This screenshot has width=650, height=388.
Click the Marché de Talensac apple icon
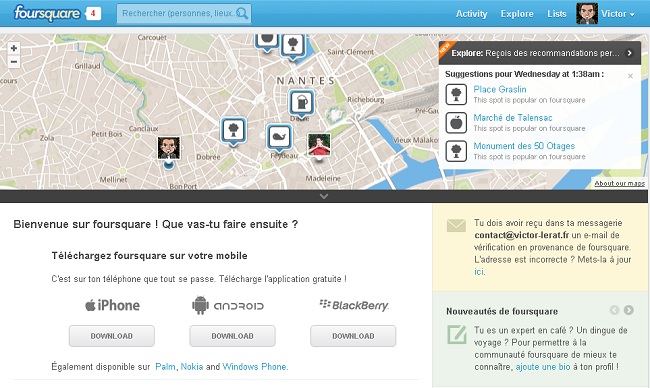tap(456, 123)
